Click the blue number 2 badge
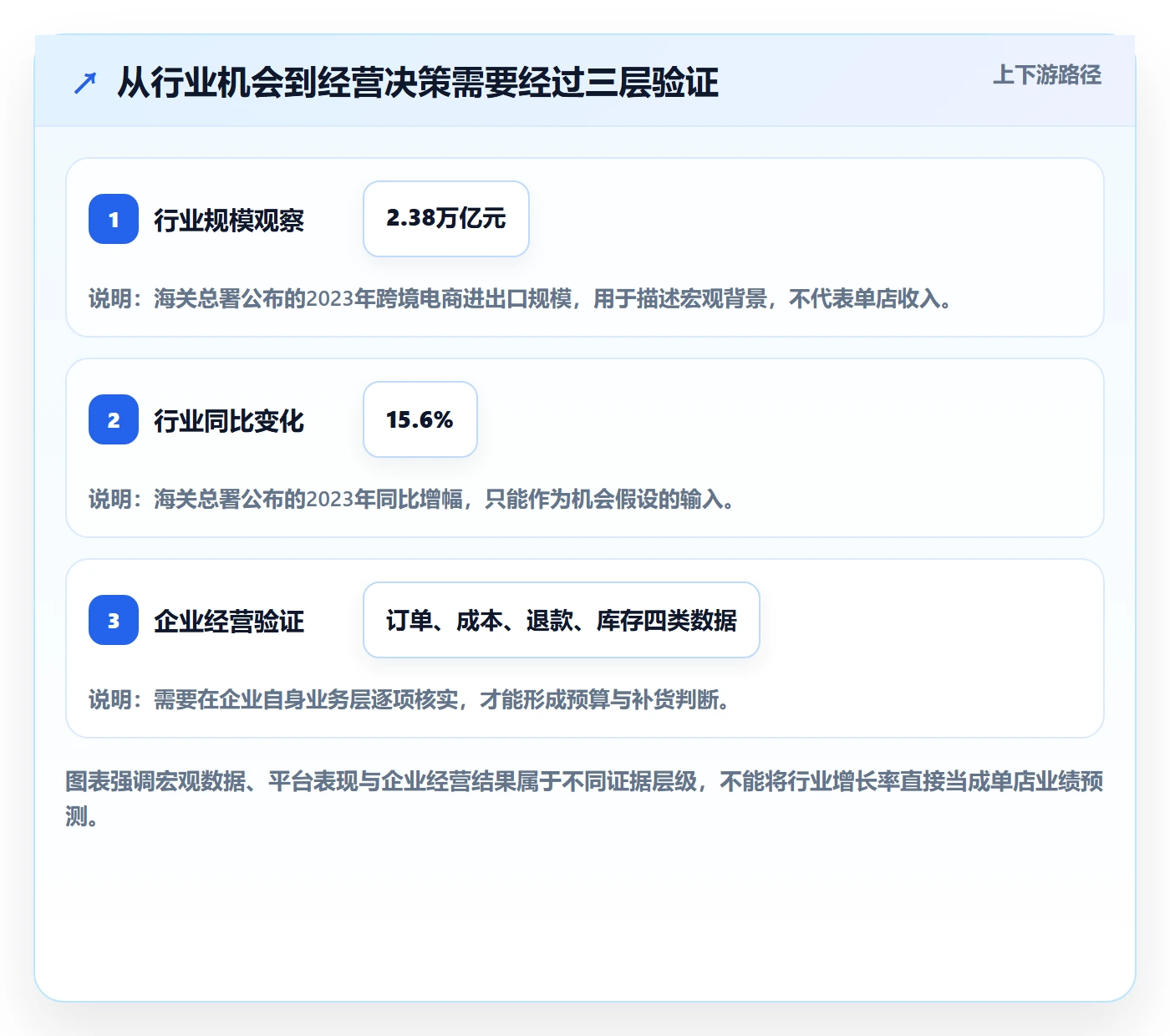The height and width of the screenshot is (1036, 1170). 114,419
